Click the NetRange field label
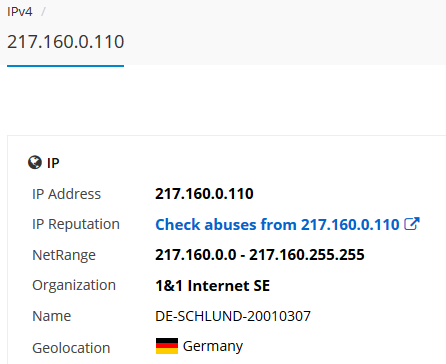 click(x=64, y=255)
